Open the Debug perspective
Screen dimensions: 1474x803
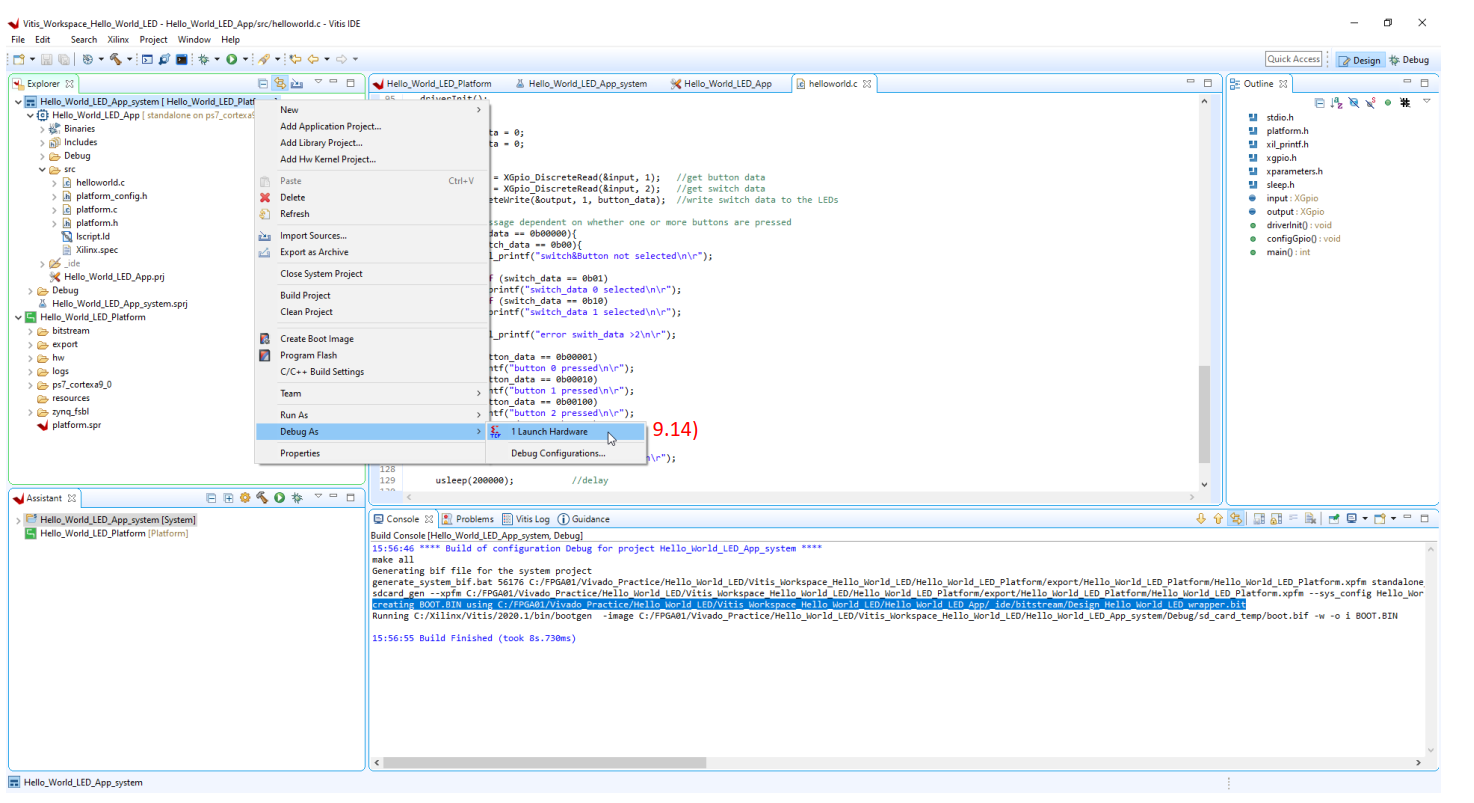(x=1408, y=60)
